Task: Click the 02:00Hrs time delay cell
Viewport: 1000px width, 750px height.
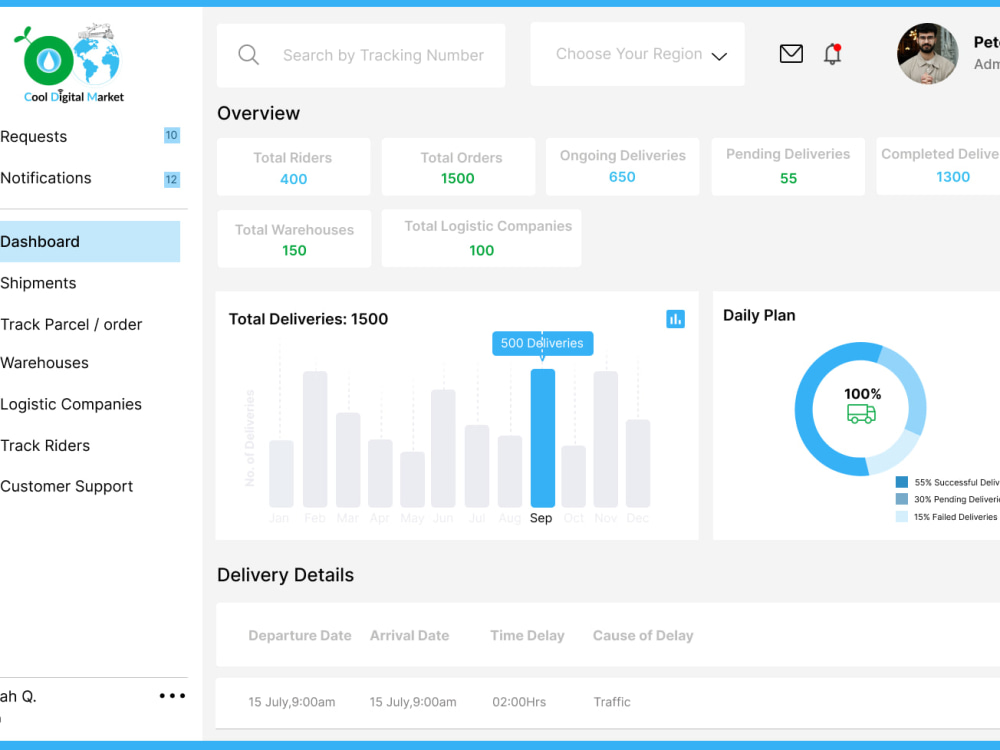Action: tap(519, 702)
